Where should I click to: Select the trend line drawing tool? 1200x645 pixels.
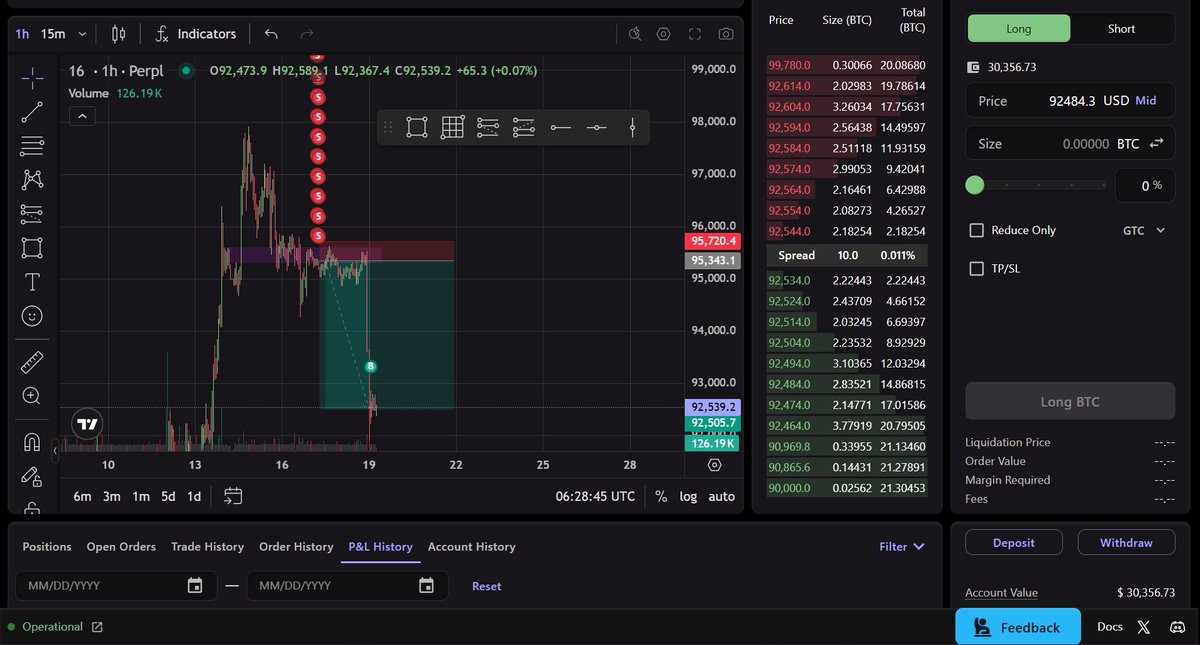32,112
